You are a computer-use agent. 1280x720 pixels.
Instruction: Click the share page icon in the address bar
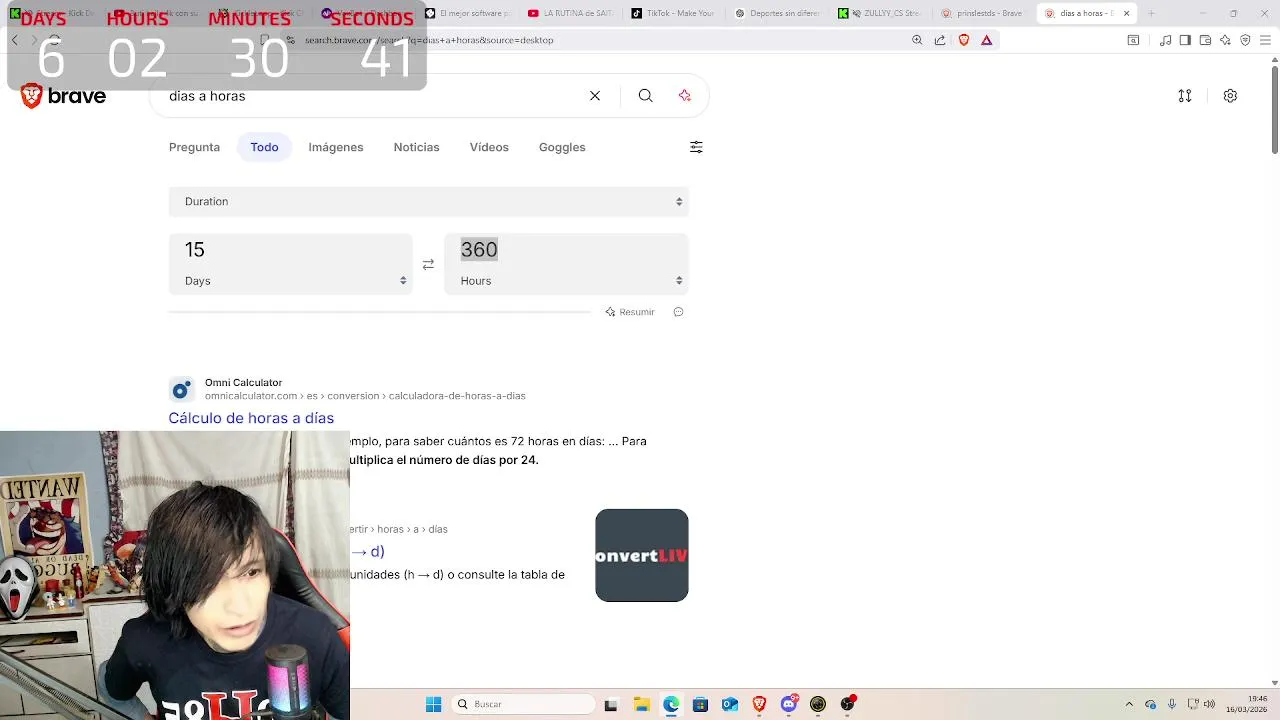940,40
